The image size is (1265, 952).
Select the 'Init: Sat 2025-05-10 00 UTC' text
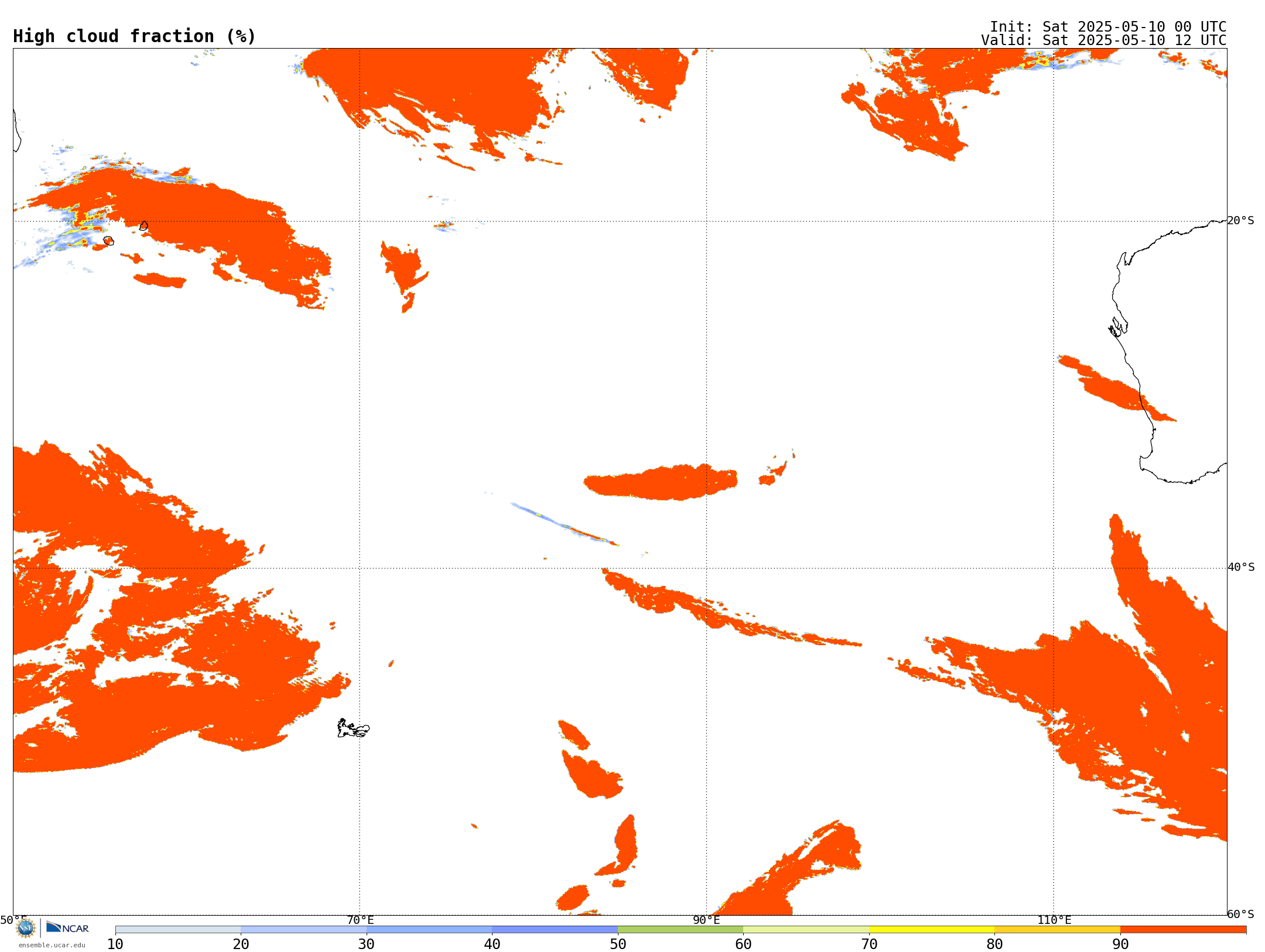click(1108, 27)
